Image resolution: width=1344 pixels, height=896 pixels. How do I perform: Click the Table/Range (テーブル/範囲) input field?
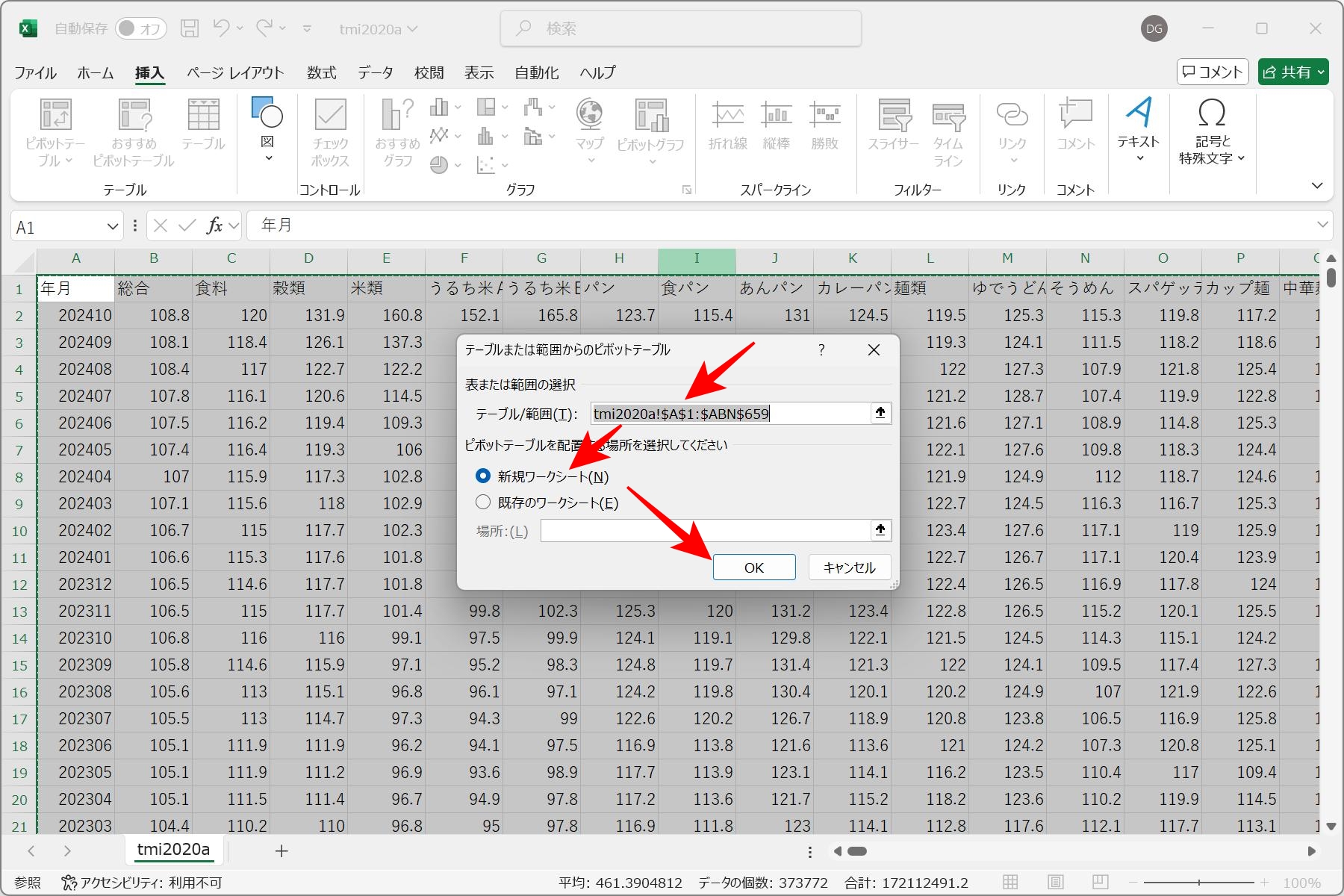(x=730, y=413)
